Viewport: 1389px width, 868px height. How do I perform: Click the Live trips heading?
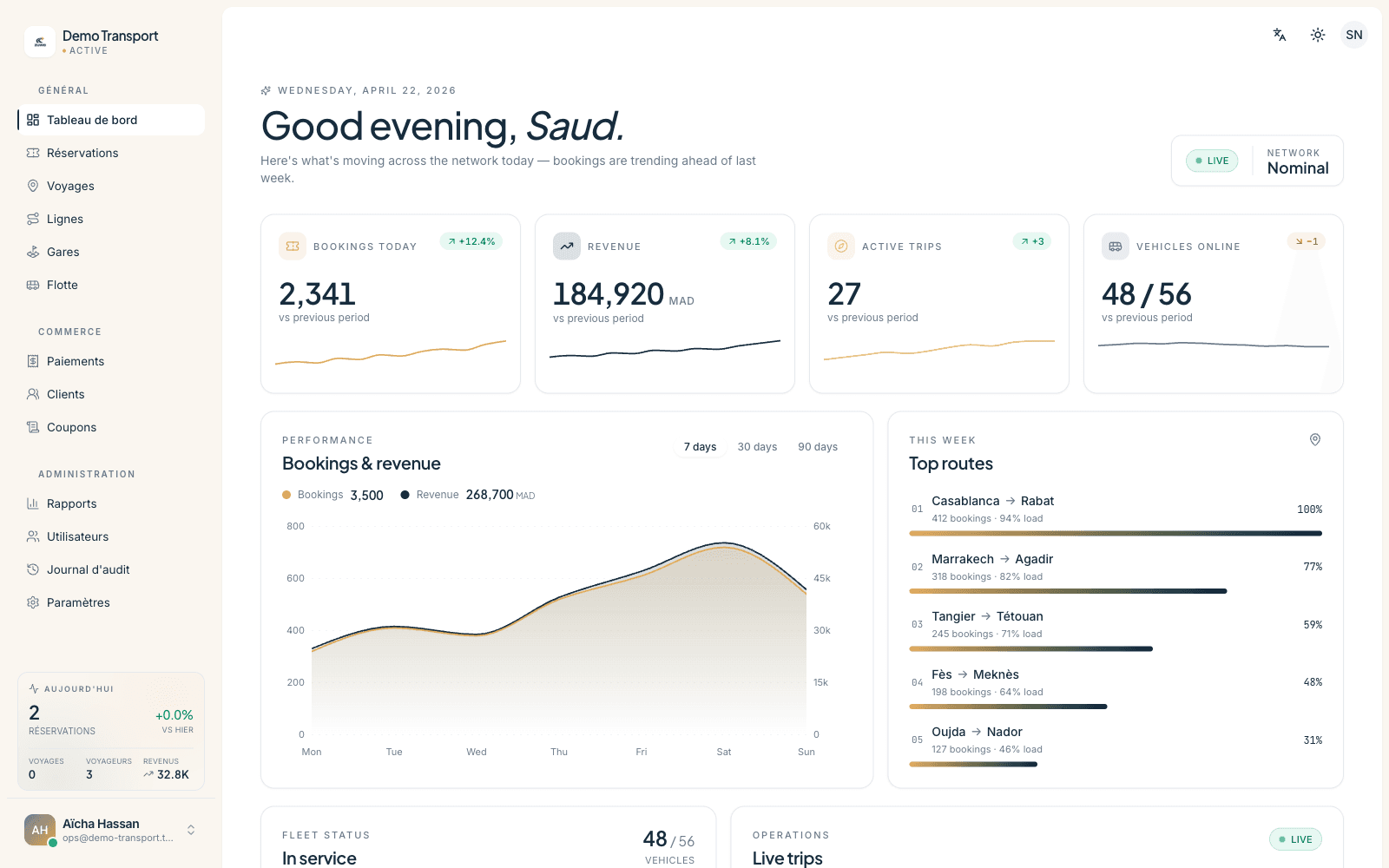point(787,858)
